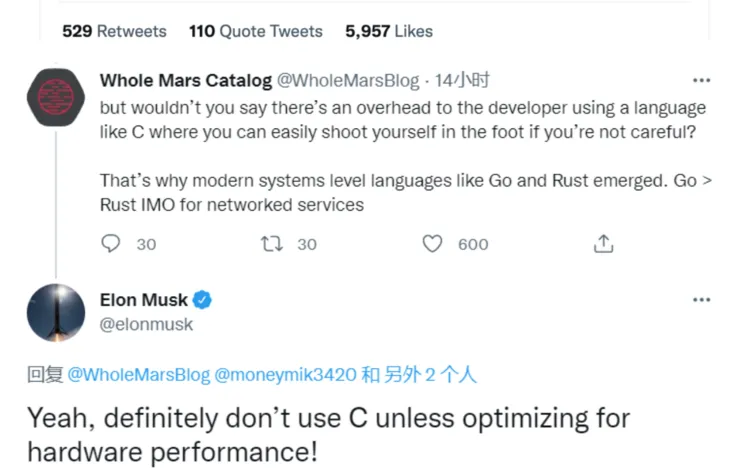Open the @elonmusk handle
This screenshot has height=471, width=732.
(146, 324)
